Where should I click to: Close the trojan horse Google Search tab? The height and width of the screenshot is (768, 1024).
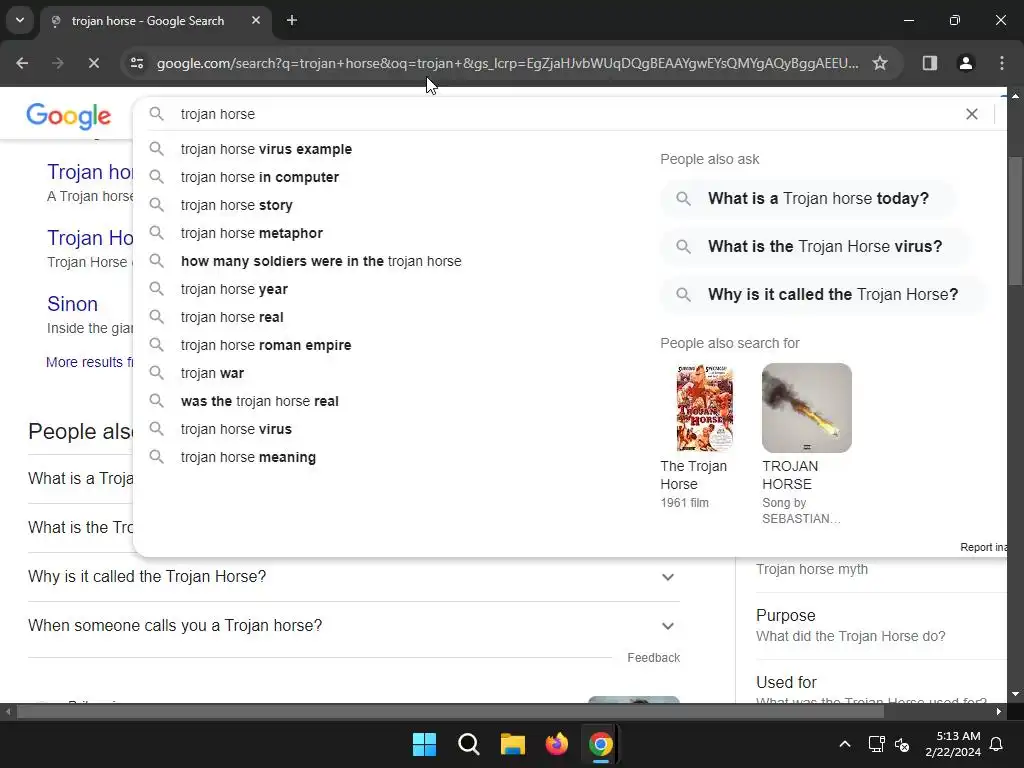click(256, 20)
